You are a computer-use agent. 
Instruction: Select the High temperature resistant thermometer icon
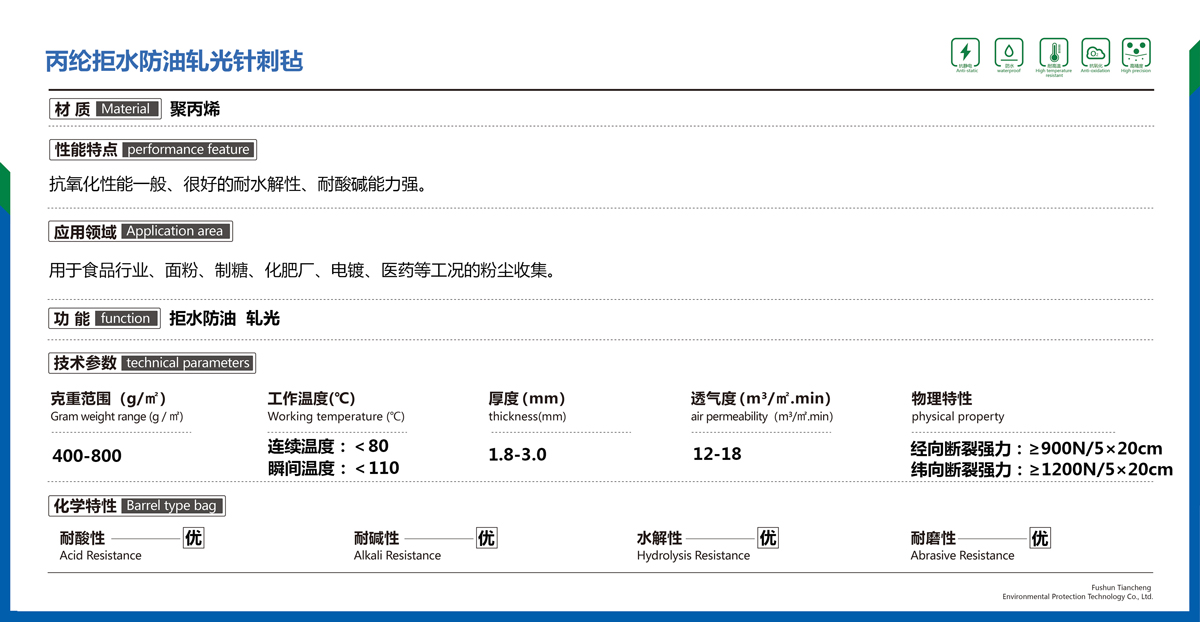pyautogui.click(x=1053, y=52)
